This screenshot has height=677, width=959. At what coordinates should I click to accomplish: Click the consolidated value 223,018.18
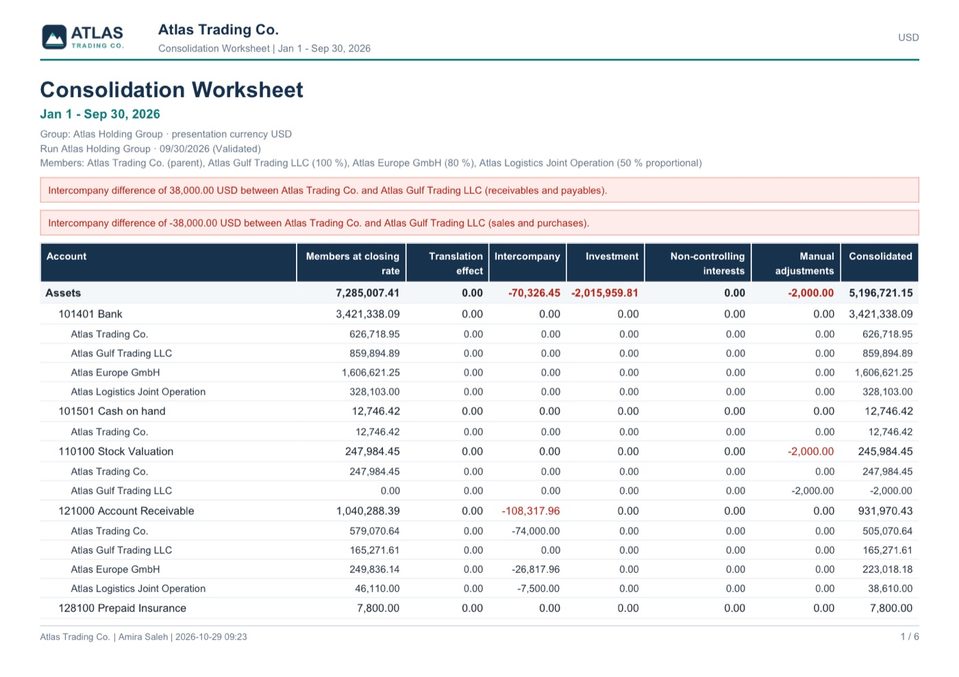point(887,569)
